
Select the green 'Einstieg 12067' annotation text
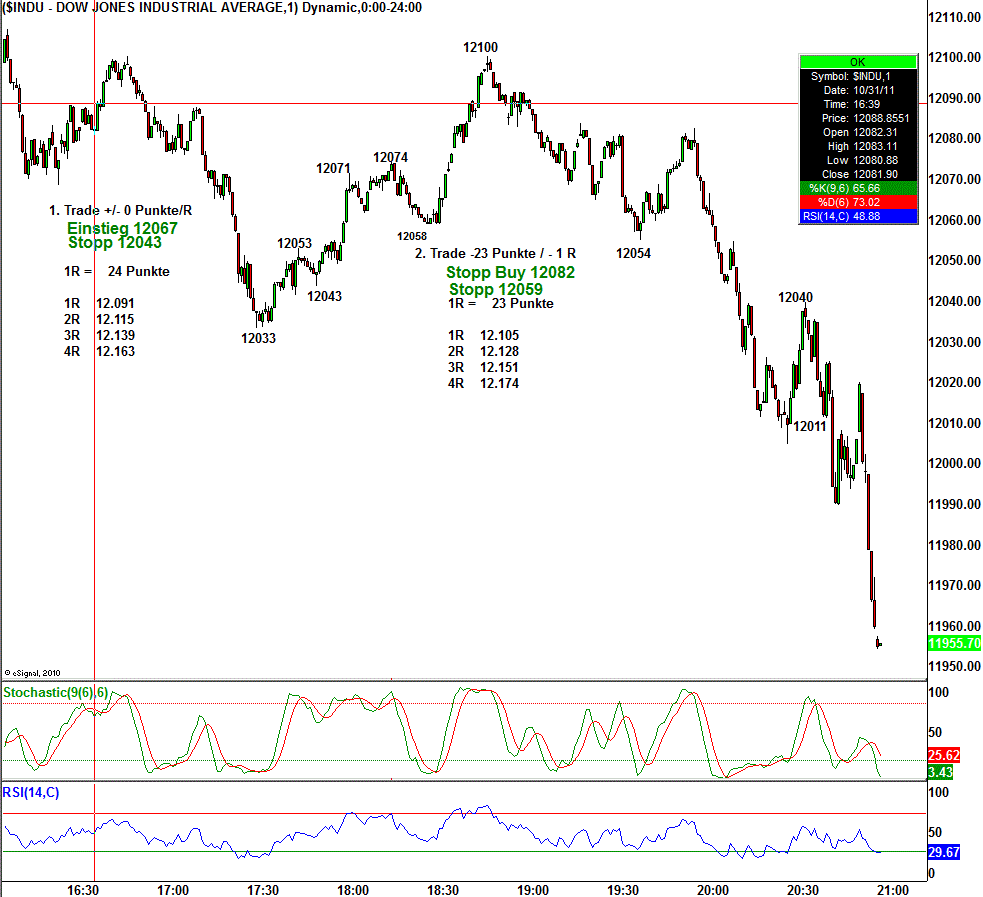(x=122, y=228)
